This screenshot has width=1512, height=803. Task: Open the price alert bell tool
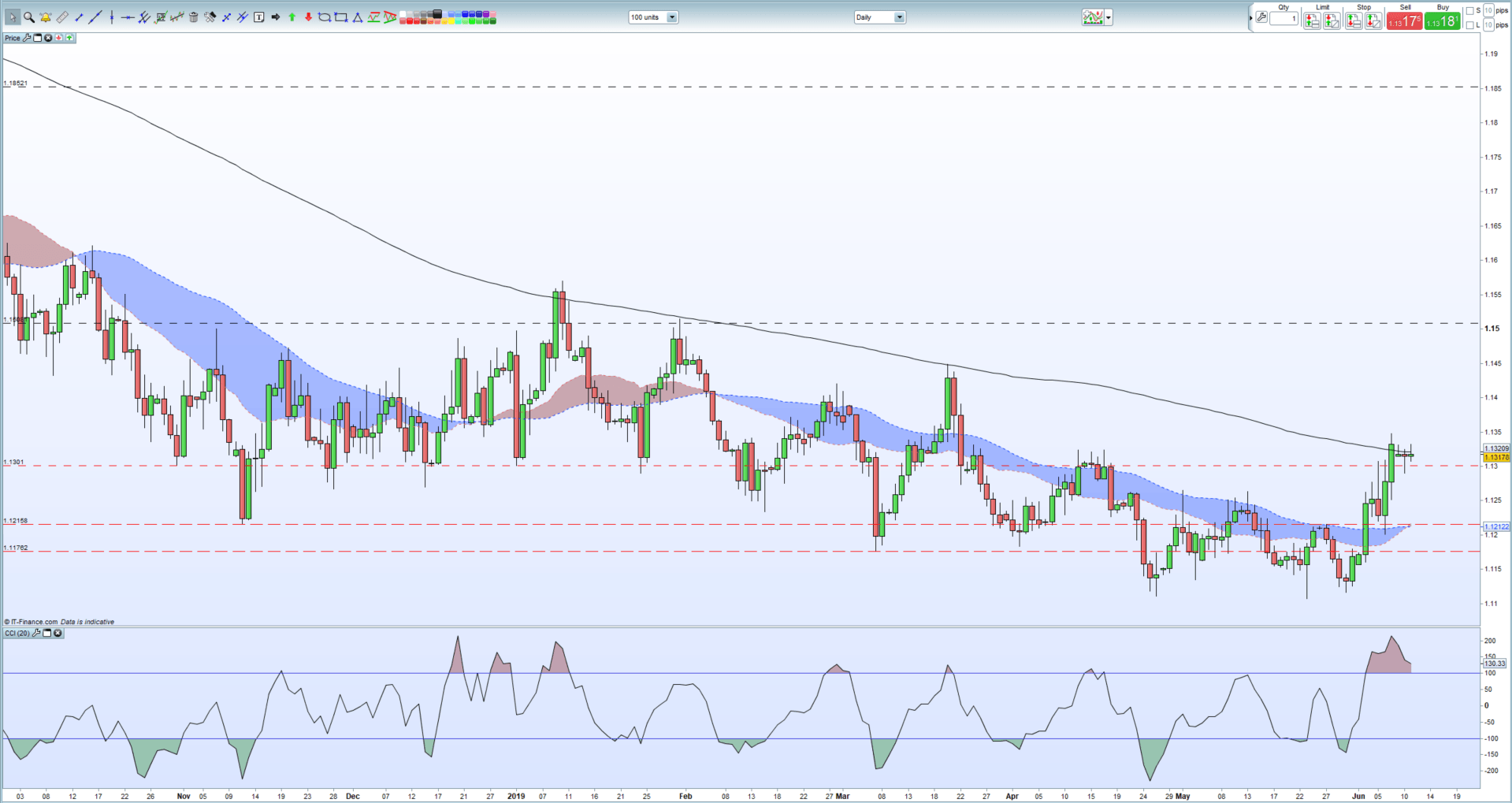click(45, 17)
